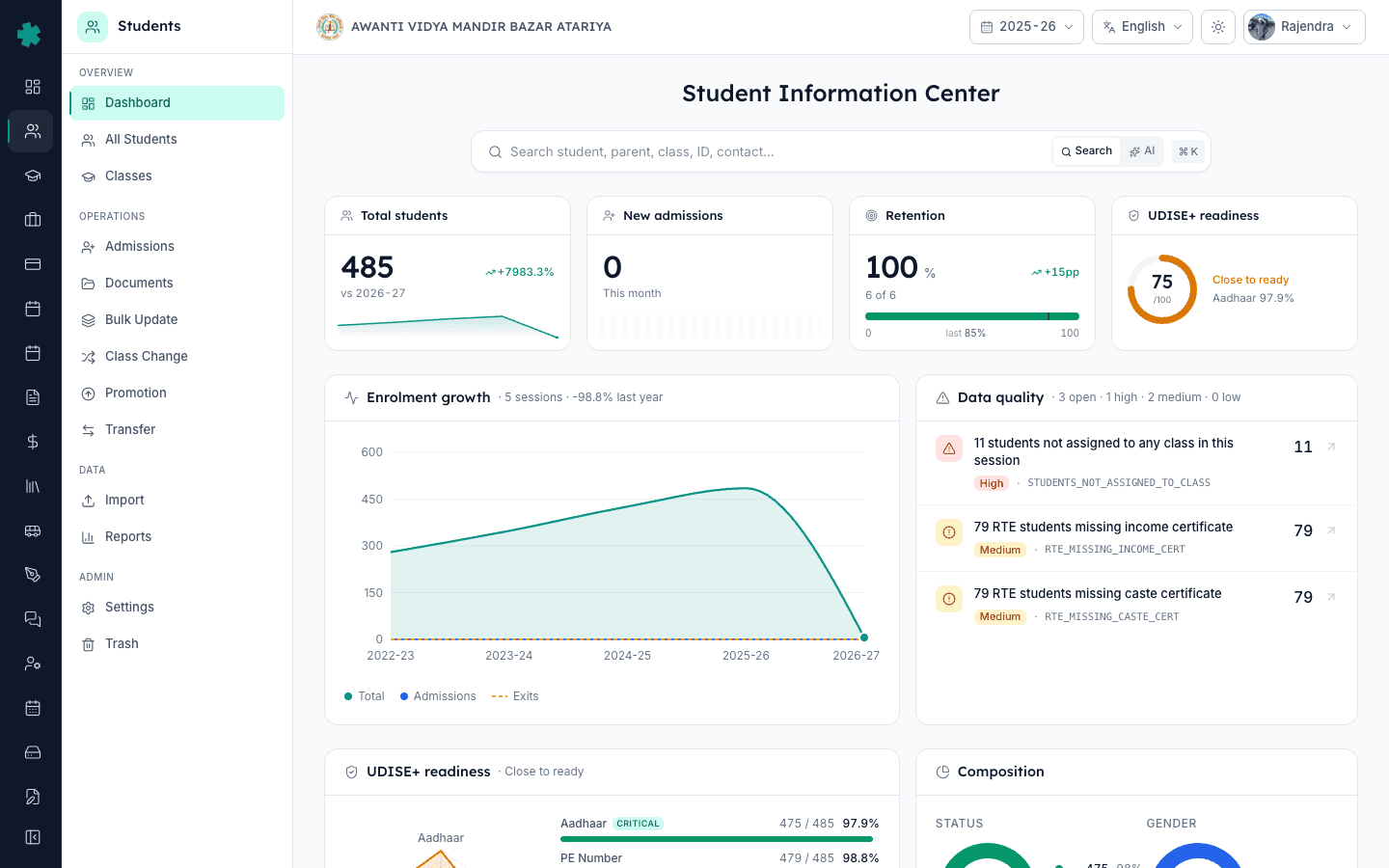Click the +7983.3% trend value

click(520, 272)
